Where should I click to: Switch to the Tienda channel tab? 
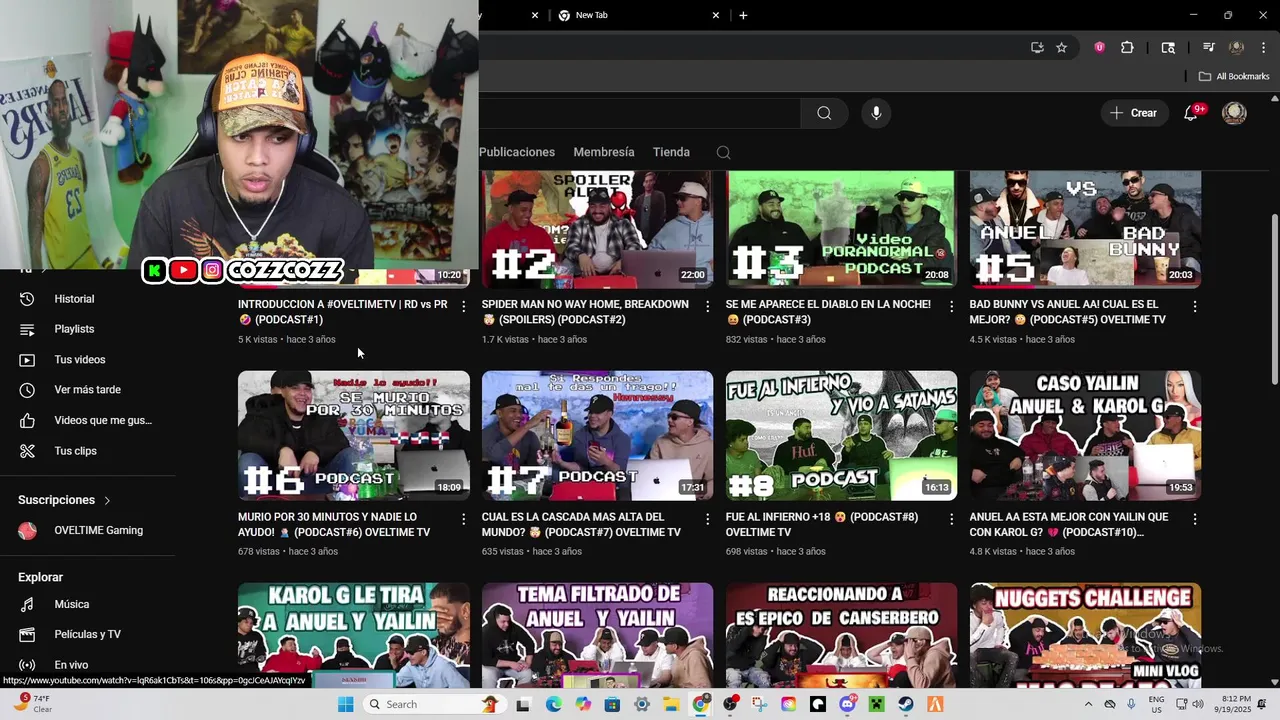(671, 152)
